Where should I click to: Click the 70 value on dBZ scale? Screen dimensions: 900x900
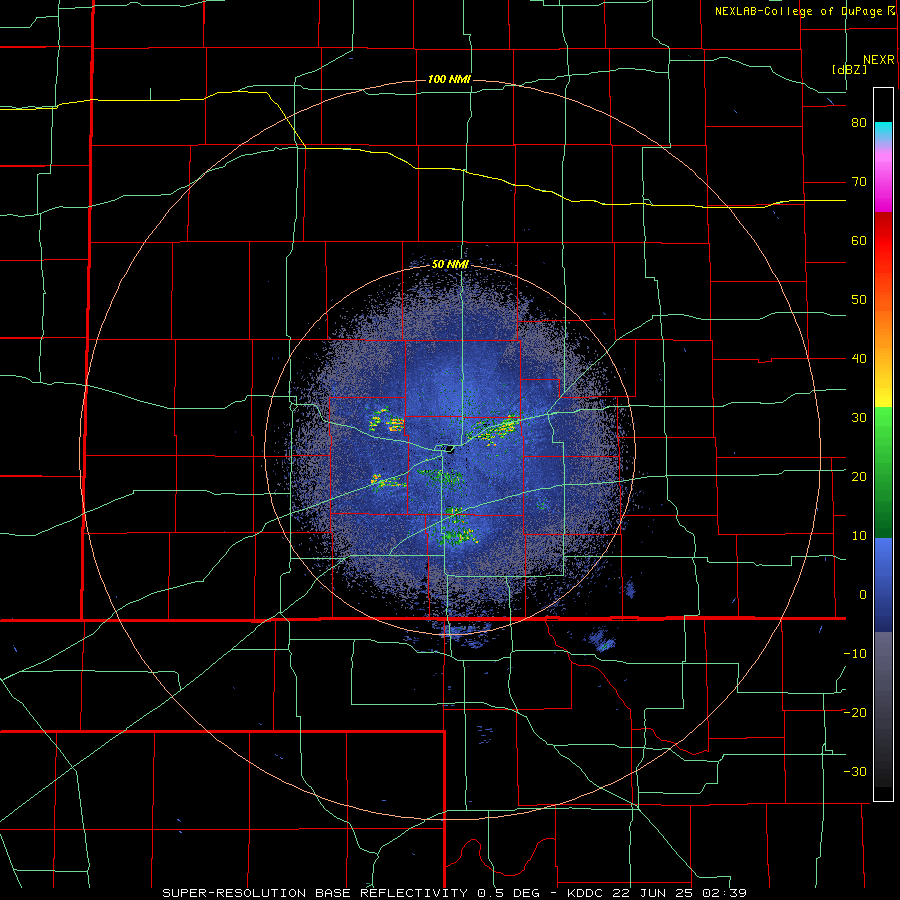(x=859, y=182)
